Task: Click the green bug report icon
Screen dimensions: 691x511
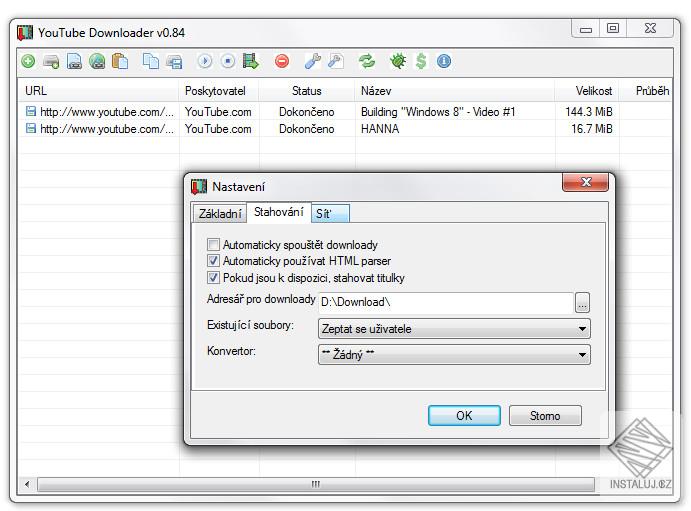Action: 398,61
